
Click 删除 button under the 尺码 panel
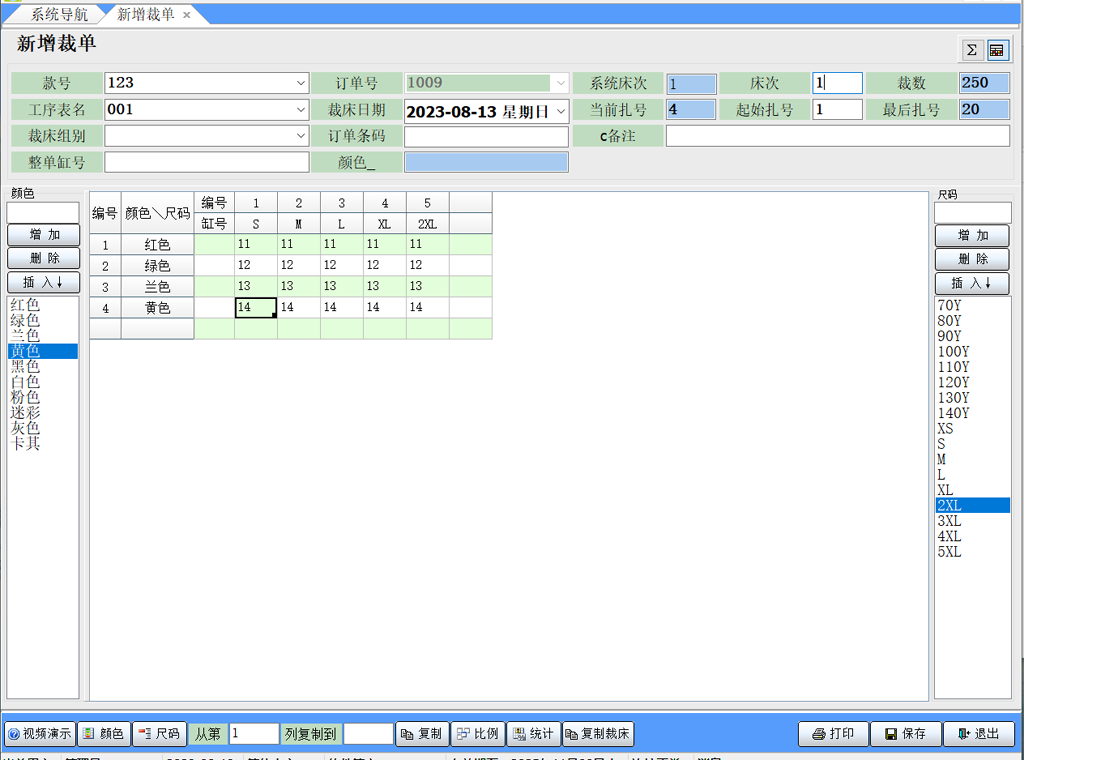[972, 260]
